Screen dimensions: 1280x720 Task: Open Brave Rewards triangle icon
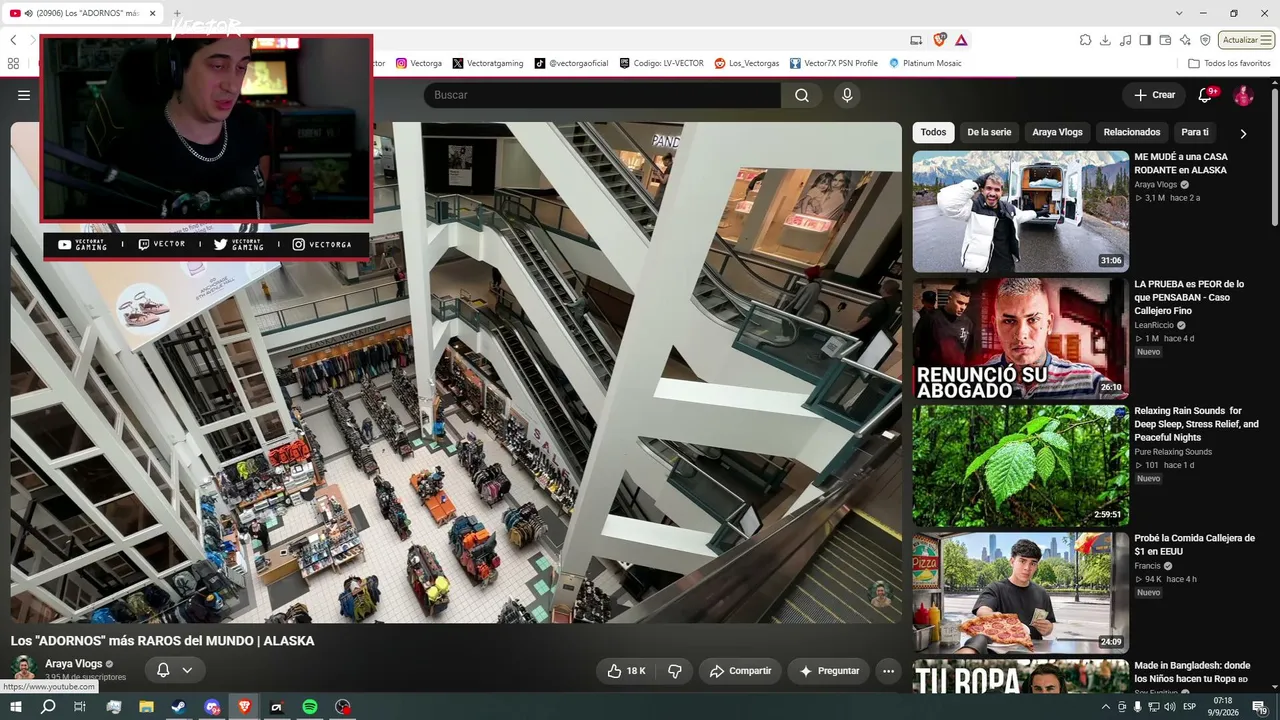click(961, 40)
